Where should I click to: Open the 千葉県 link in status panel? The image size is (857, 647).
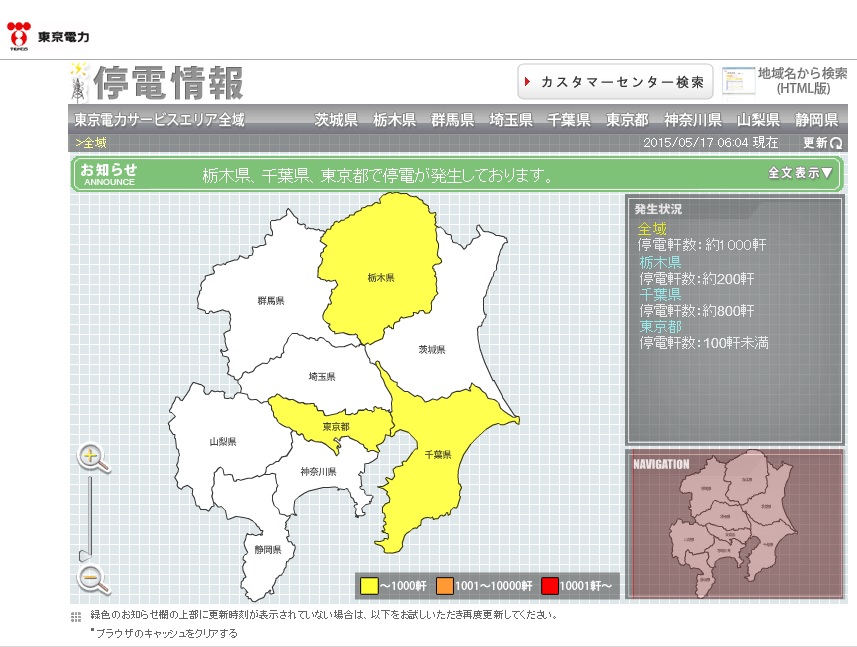[x=660, y=295]
